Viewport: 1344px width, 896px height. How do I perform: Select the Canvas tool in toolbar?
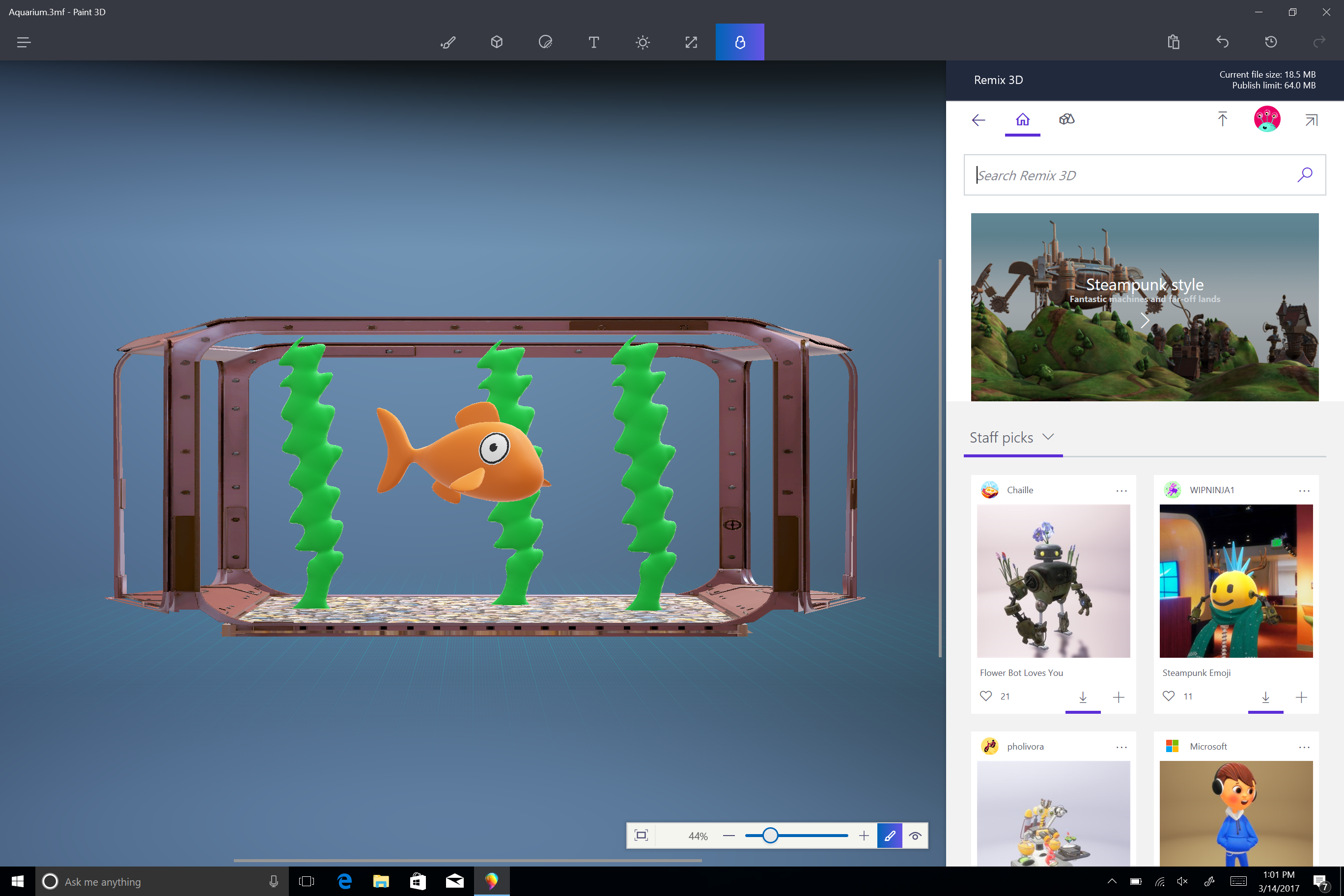click(691, 41)
